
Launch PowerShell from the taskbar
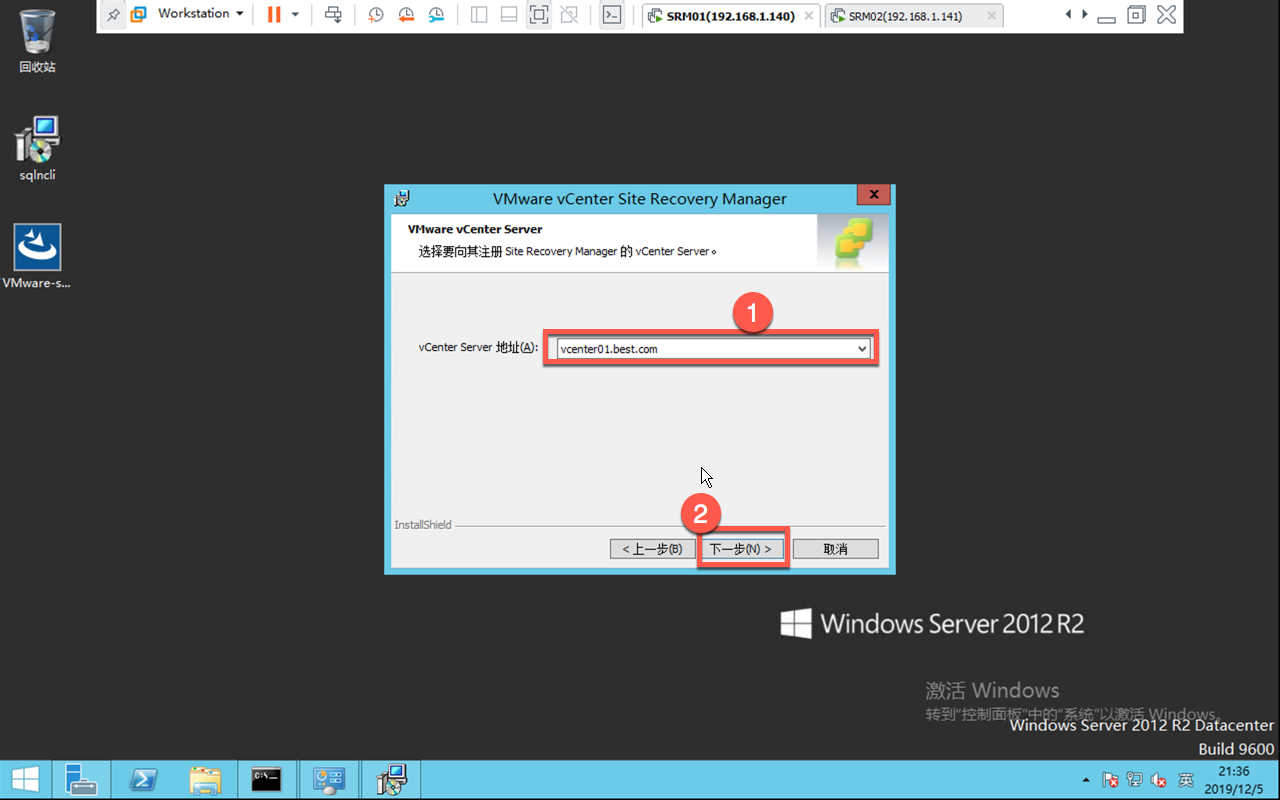(142, 780)
